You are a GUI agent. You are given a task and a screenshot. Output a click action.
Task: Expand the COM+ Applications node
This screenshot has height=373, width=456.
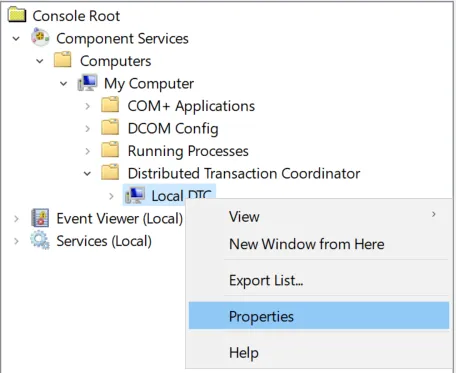[x=88, y=106]
